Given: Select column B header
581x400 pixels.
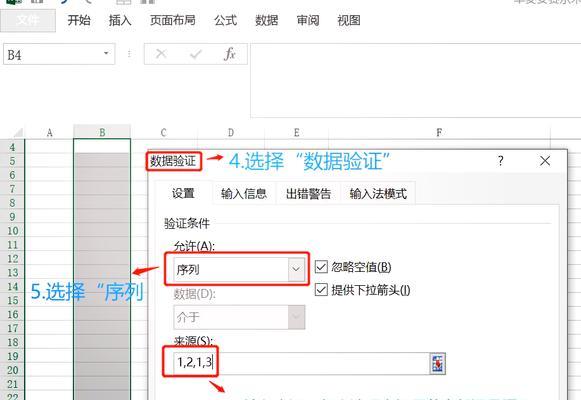Looking at the screenshot, I should [x=102, y=132].
